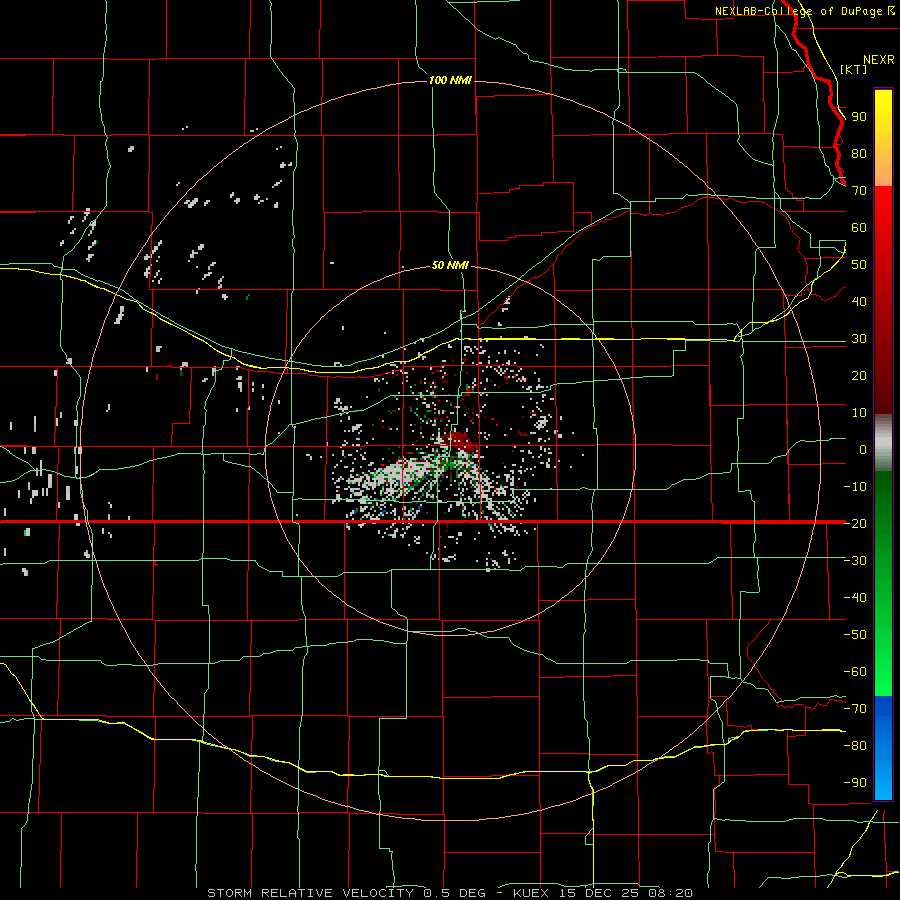Click the -70 value on the scale
Screen dimensions: 900x900
pos(855,708)
